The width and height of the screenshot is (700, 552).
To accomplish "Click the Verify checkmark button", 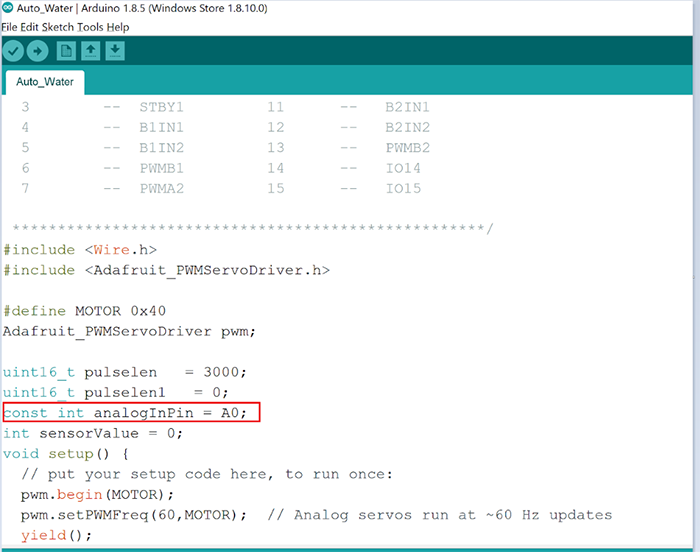I will [13, 51].
